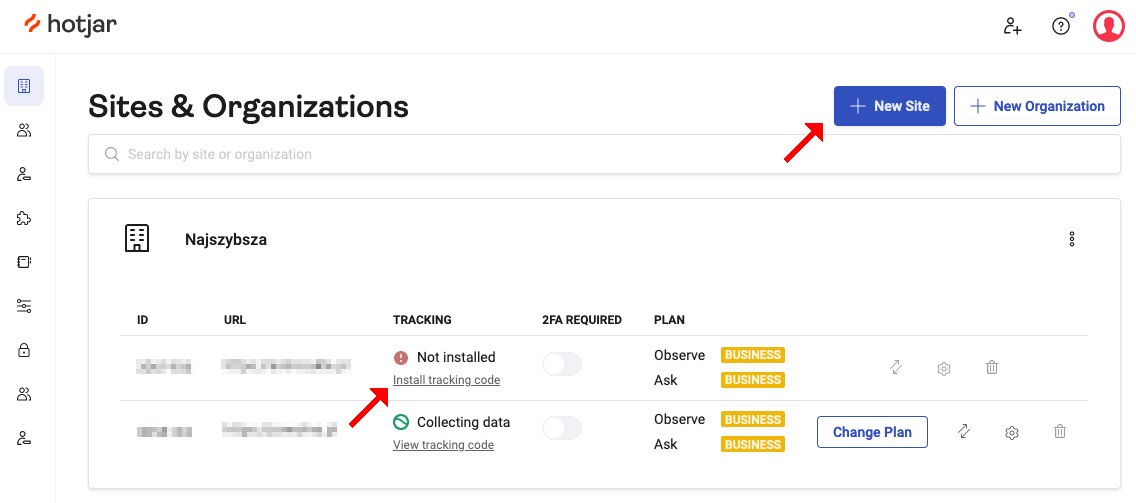The width and height of the screenshot is (1136, 503).
Task: Open the sliders settings sidebar icon
Action: click(24, 306)
